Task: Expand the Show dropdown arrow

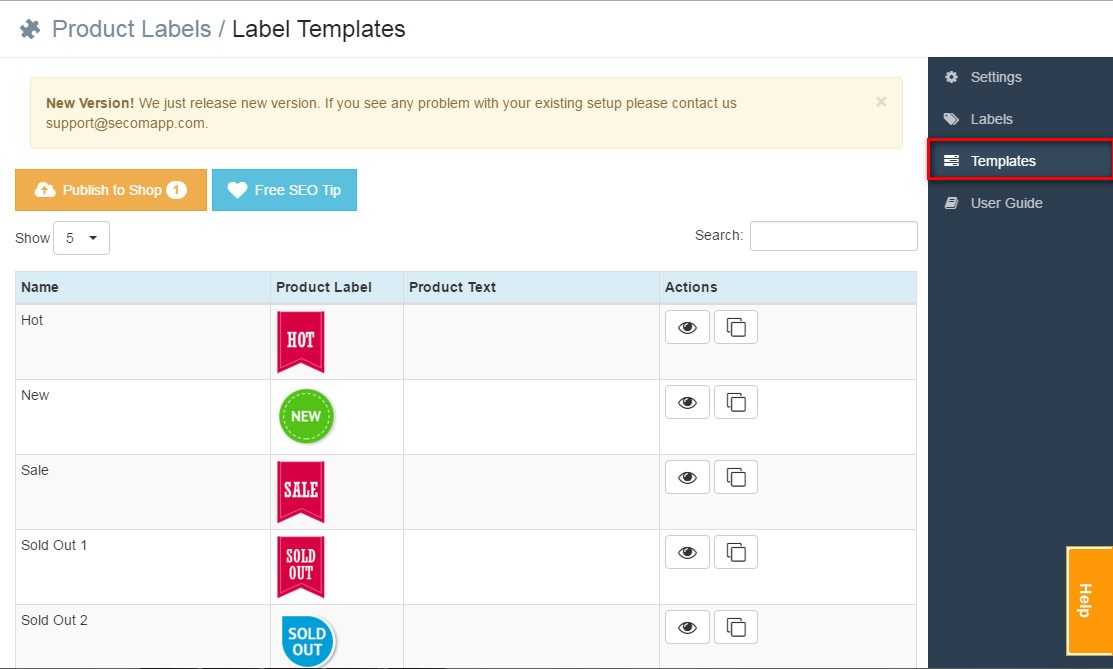Action: pyautogui.click(x=94, y=238)
